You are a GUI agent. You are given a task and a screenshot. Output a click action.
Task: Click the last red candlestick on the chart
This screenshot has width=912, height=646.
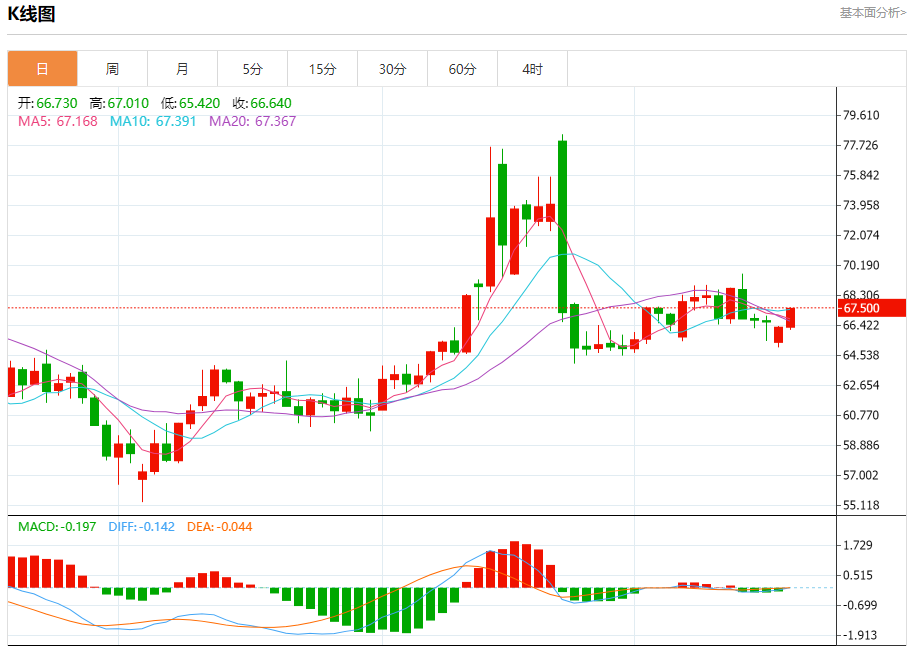[790, 318]
